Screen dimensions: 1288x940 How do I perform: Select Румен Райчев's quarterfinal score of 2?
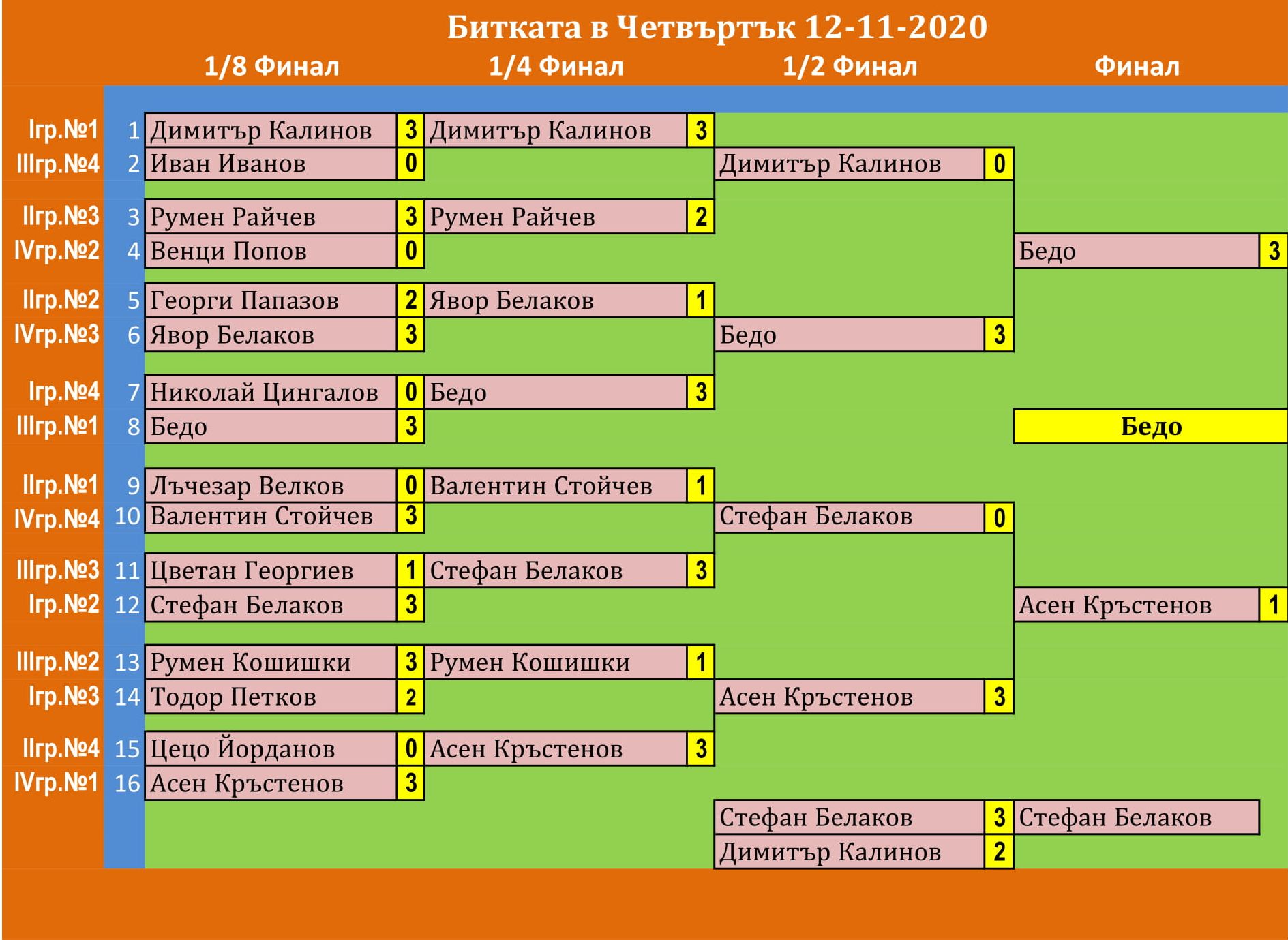coord(701,217)
